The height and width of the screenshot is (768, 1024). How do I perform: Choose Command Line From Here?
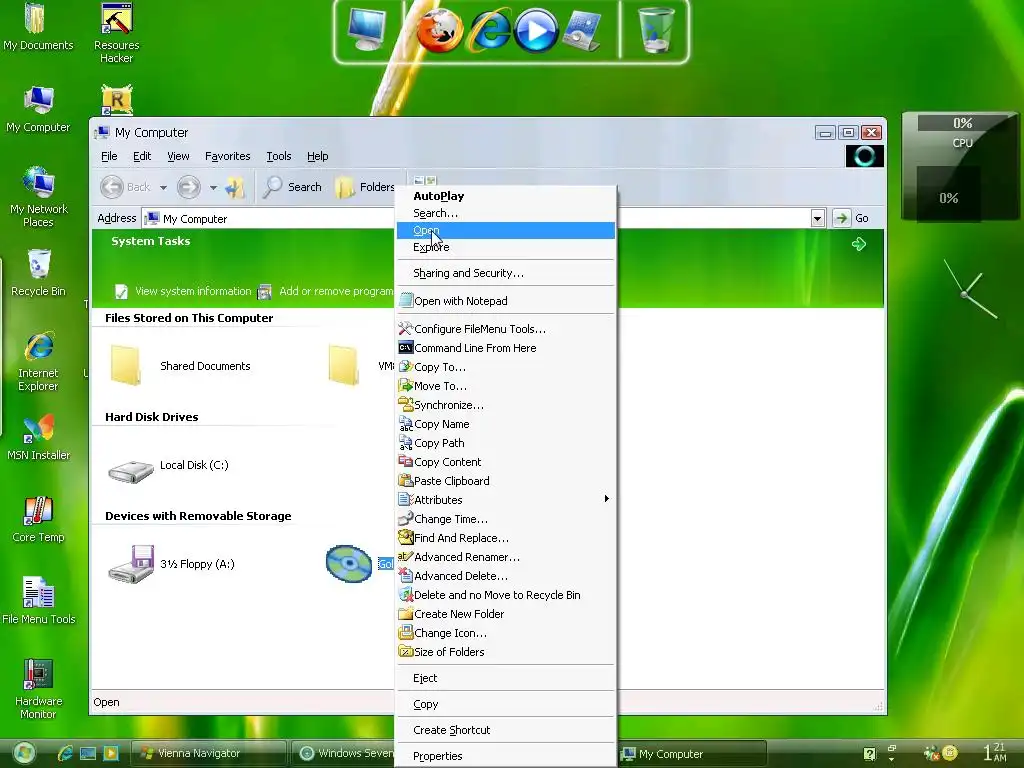(505, 348)
